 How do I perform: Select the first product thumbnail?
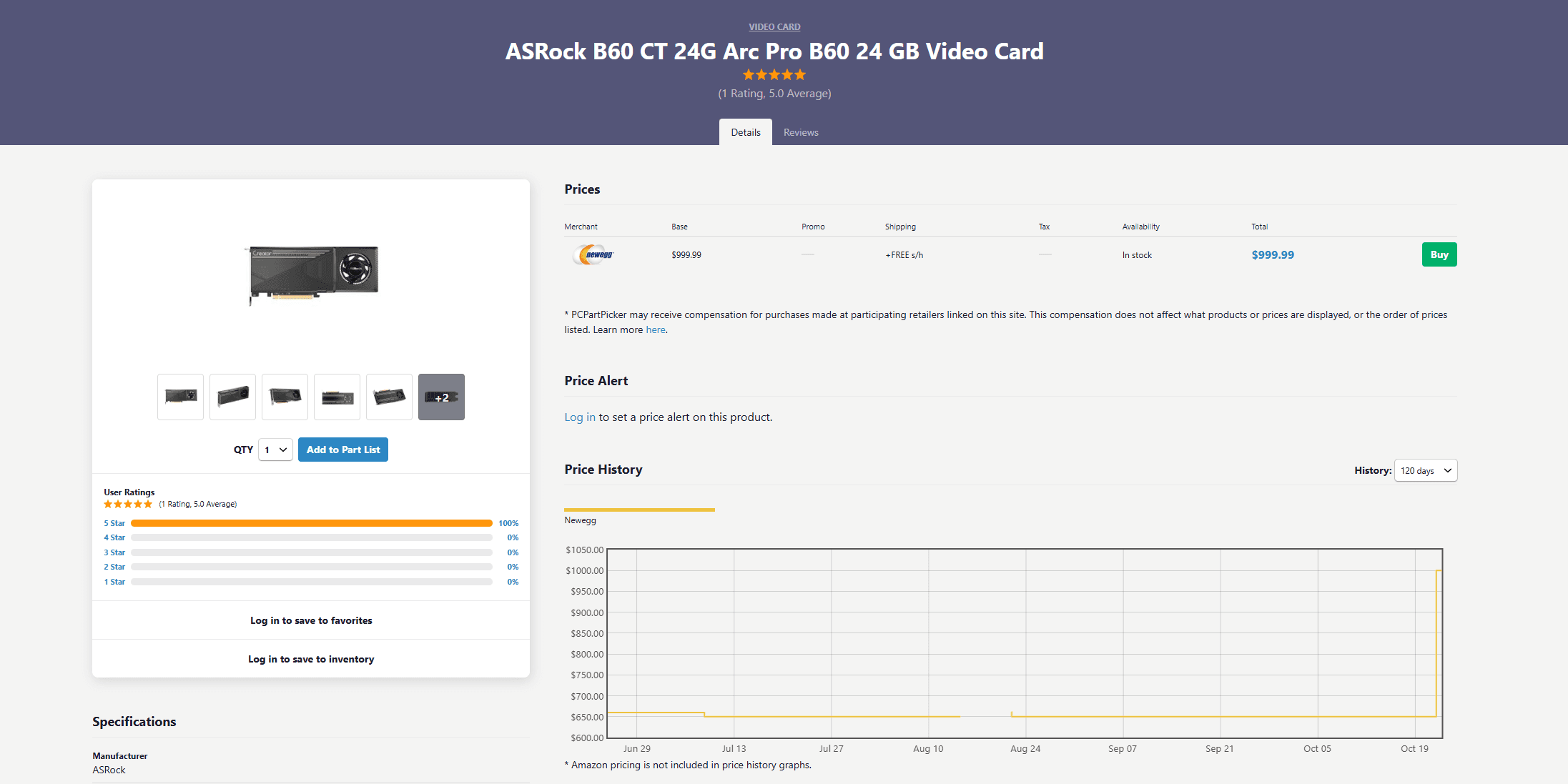[180, 397]
